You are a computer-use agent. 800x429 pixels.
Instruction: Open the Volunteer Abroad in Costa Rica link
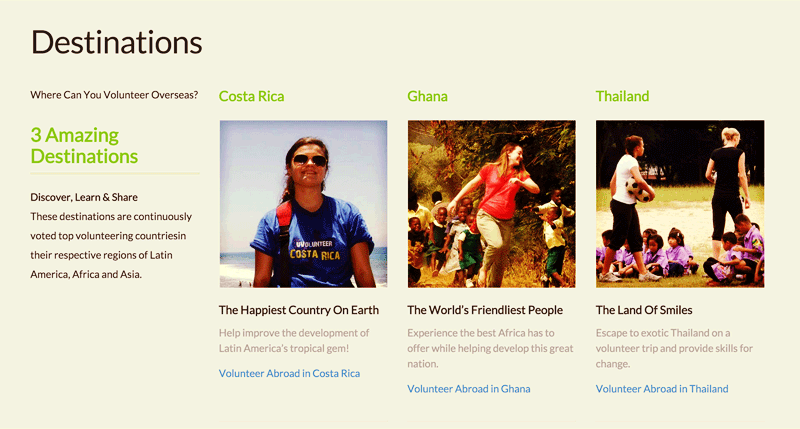click(x=289, y=373)
